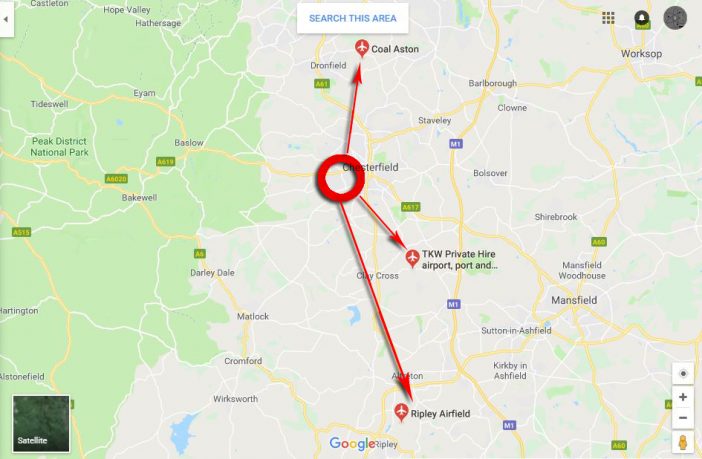Click the Coal Aston airport pin
The height and width of the screenshot is (459, 702).
(x=362, y=48)
